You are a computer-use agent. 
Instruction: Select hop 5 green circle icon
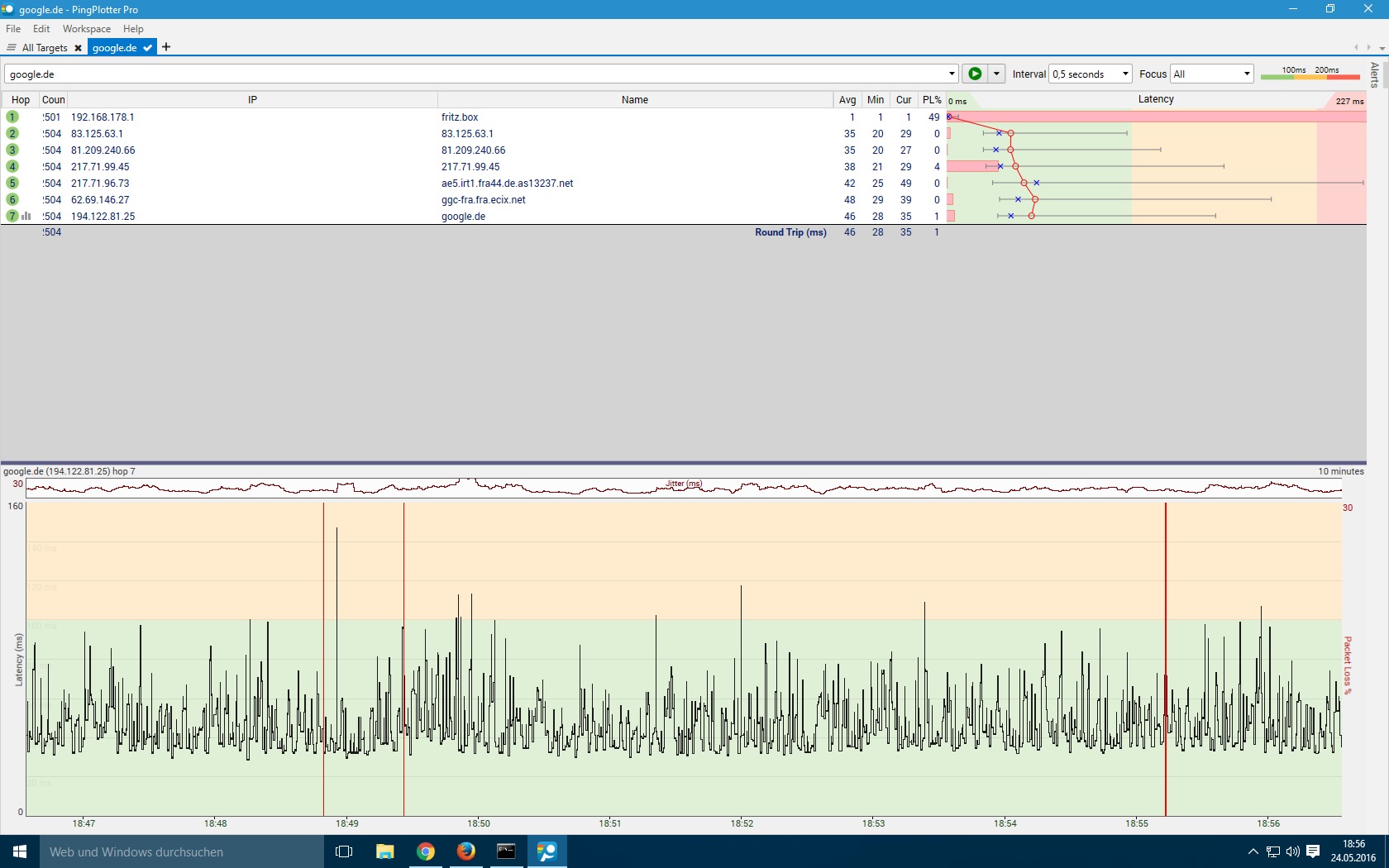click(x=12, y=183)
